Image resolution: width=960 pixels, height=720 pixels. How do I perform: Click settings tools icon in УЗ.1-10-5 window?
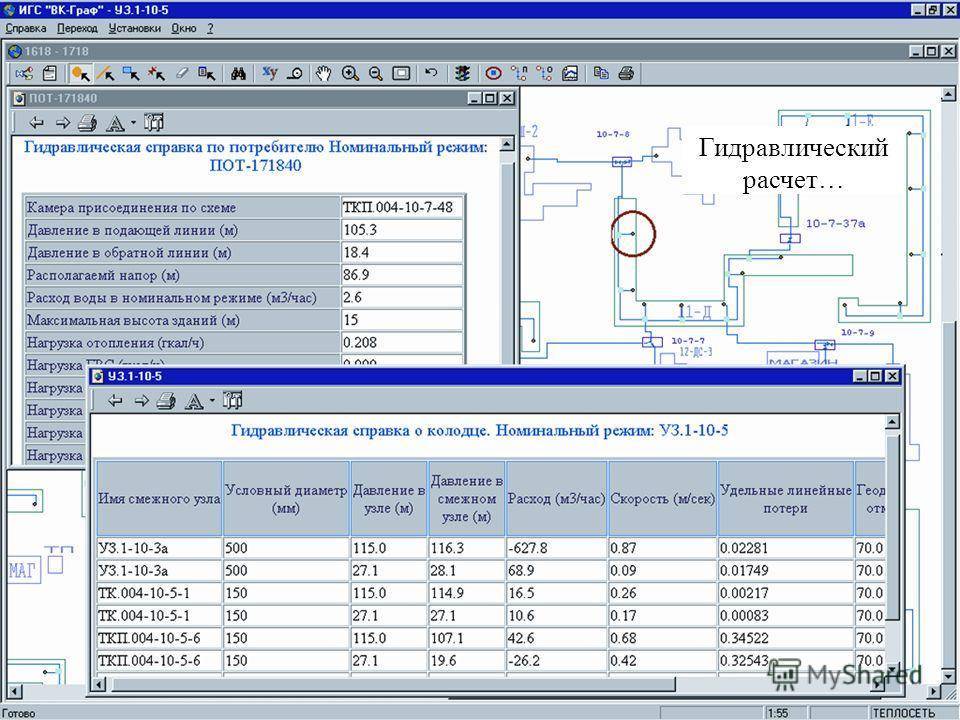click(232, 400)
